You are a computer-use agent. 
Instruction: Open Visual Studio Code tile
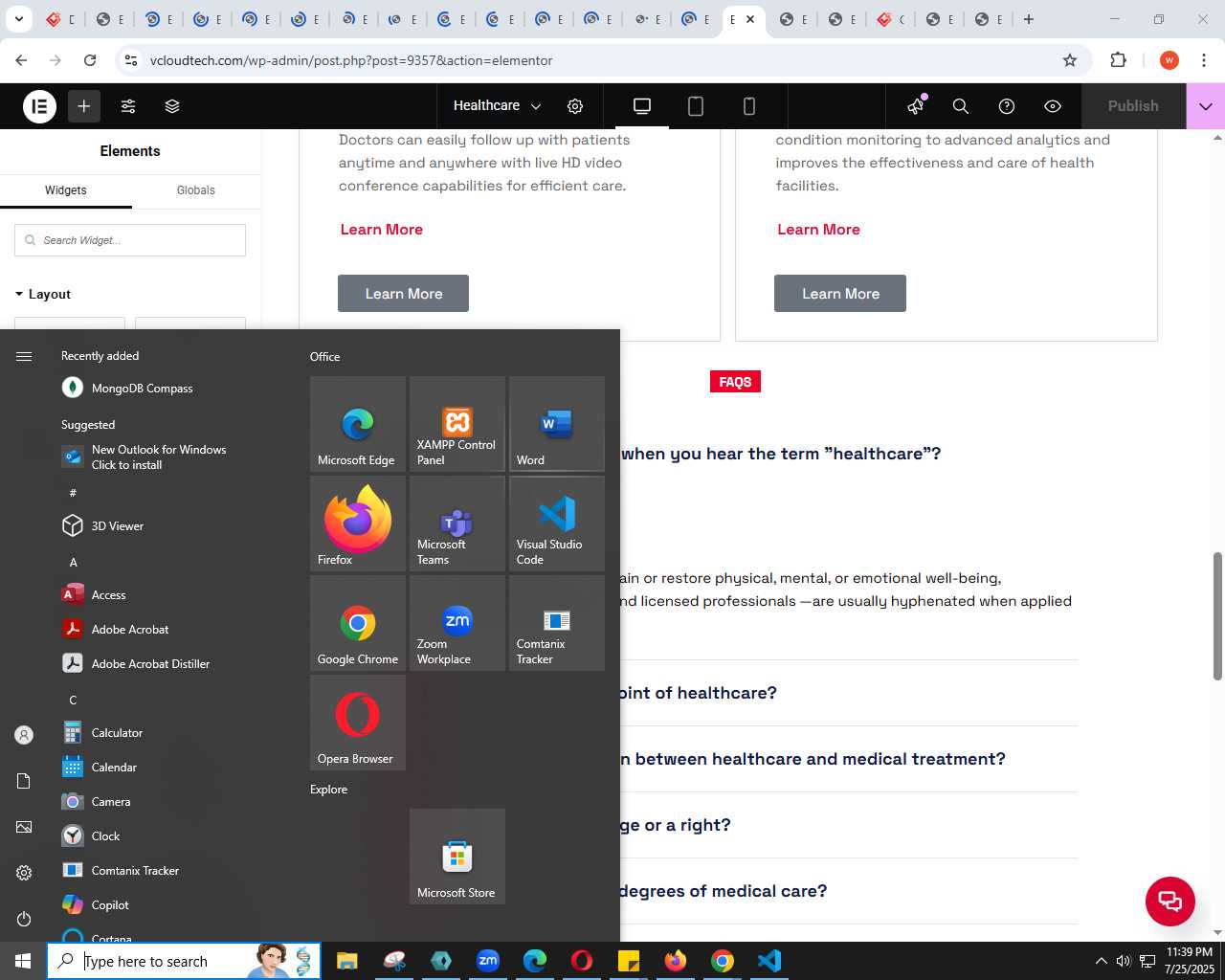pyautogui.click(x=557, y=523)
